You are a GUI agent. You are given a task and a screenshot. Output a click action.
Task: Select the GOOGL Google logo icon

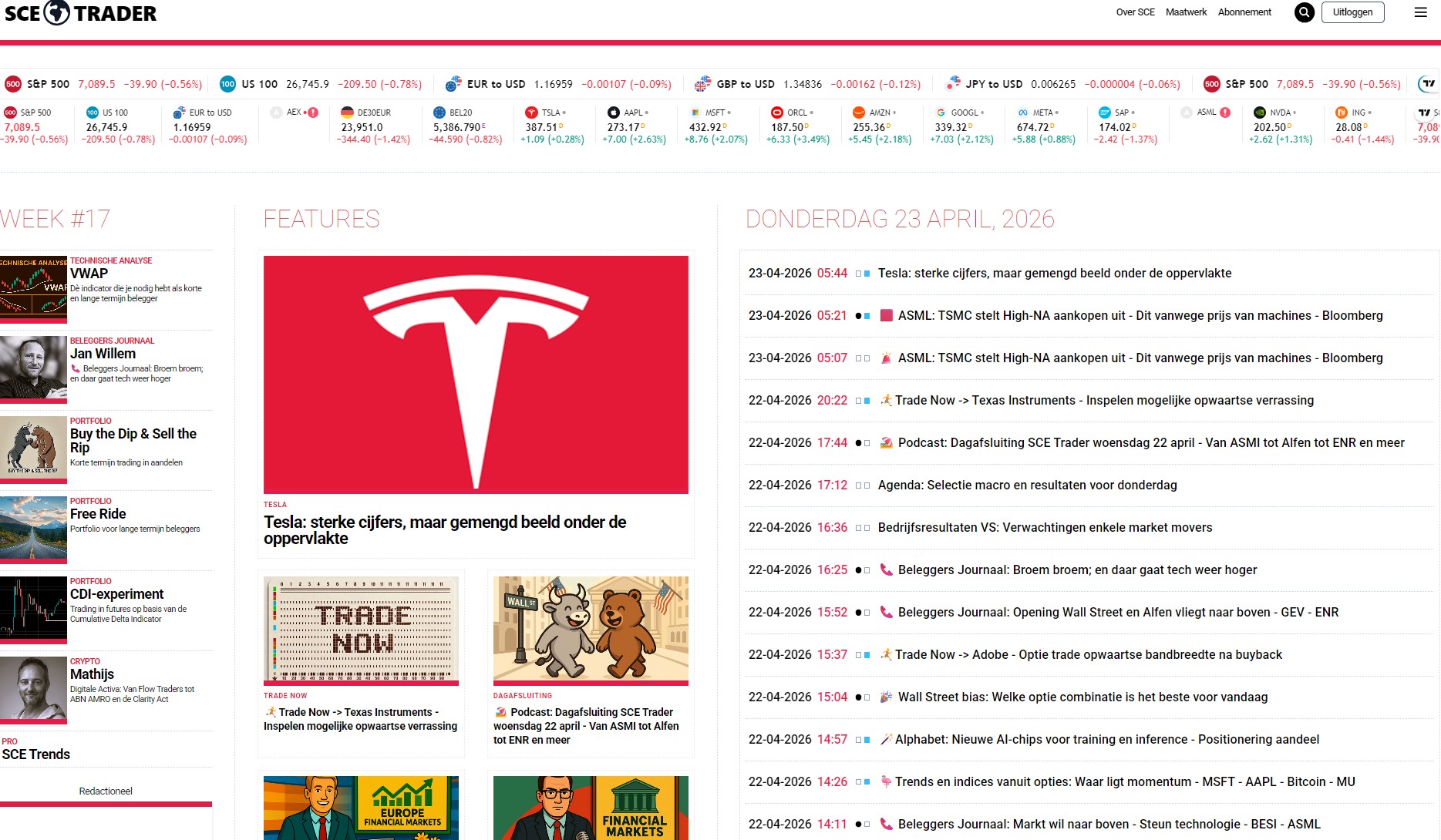click(941, 113)
